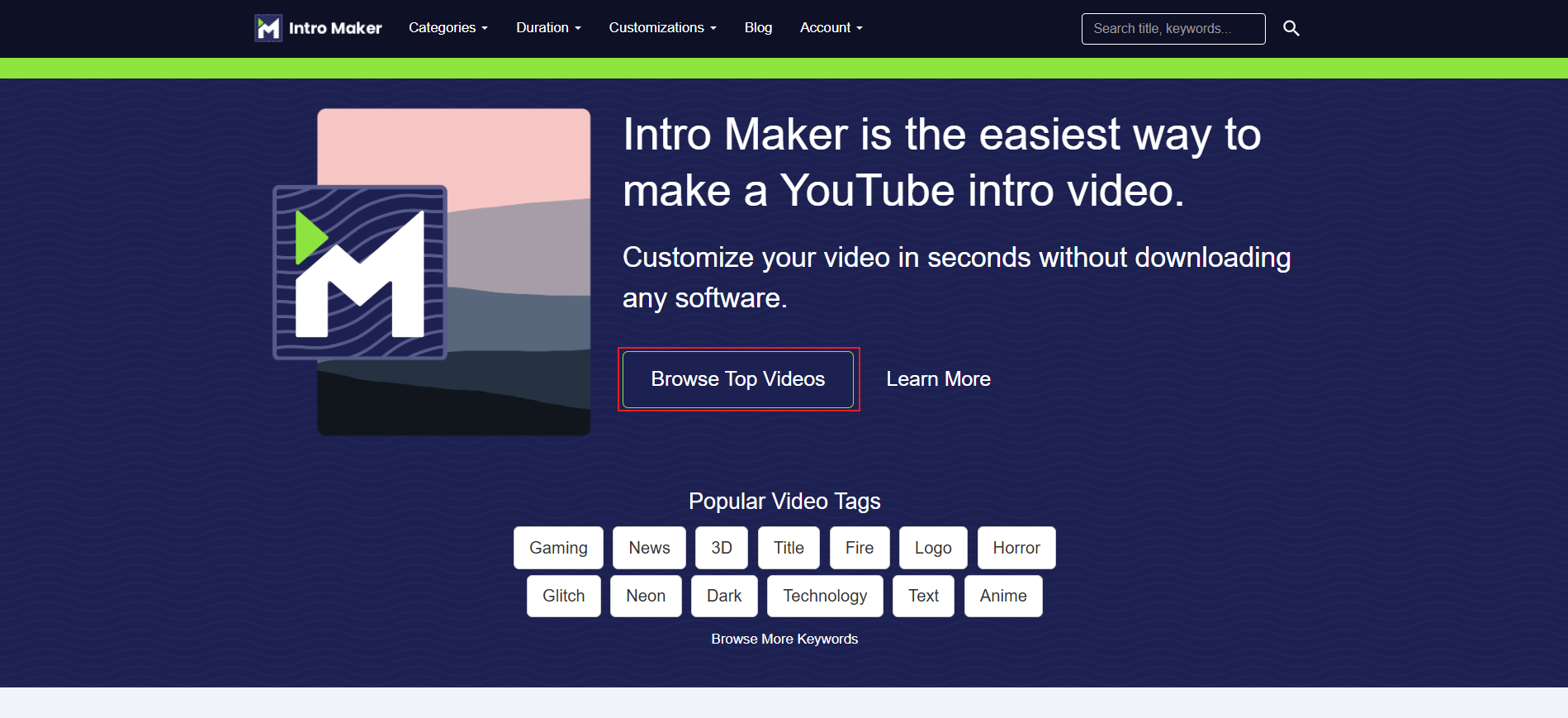Open the Browse More Keywords link

click(784, 639)
